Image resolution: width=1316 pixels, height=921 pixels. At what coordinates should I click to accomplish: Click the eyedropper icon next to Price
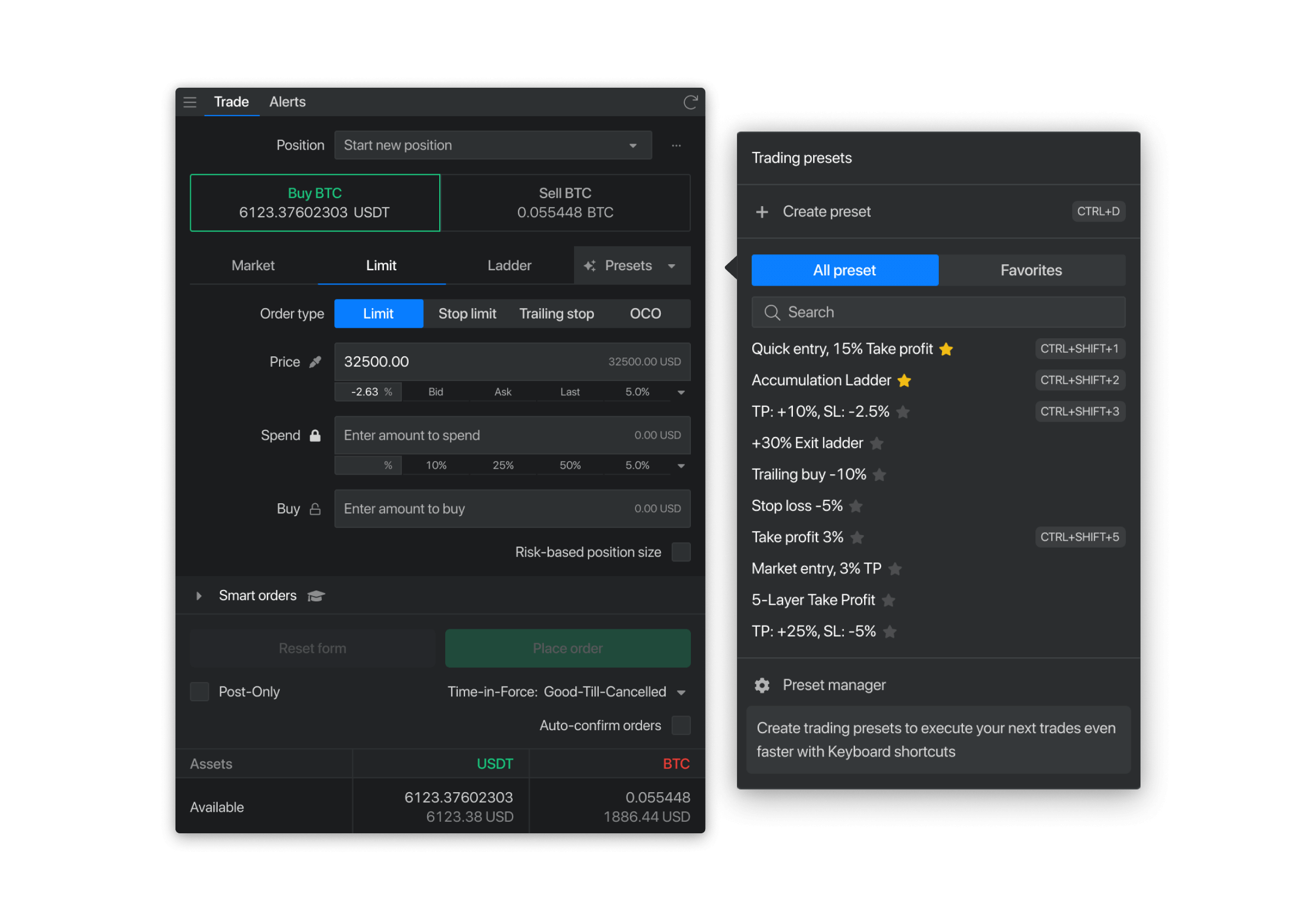[x=315, y=362]
